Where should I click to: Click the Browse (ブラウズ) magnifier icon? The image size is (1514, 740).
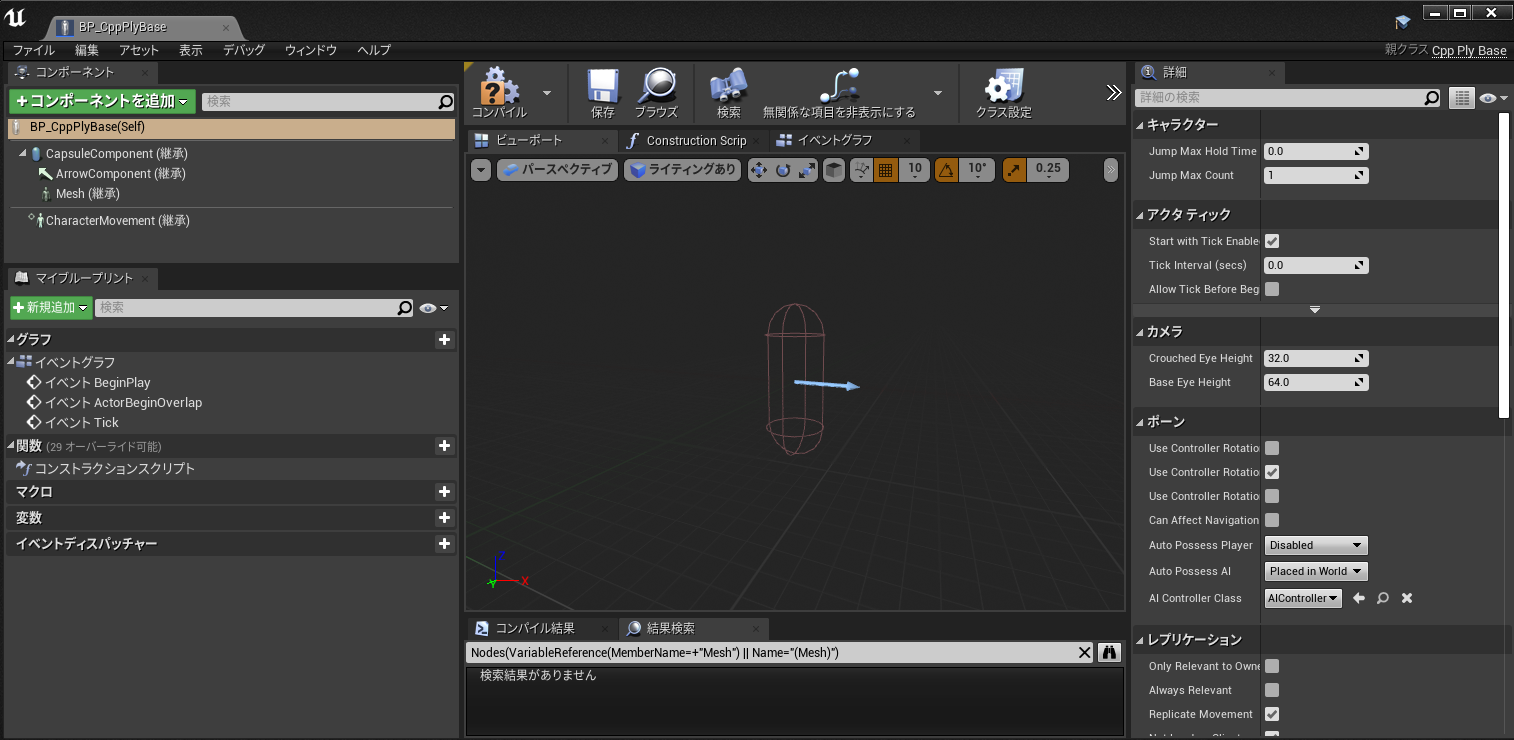coord(657,86)
